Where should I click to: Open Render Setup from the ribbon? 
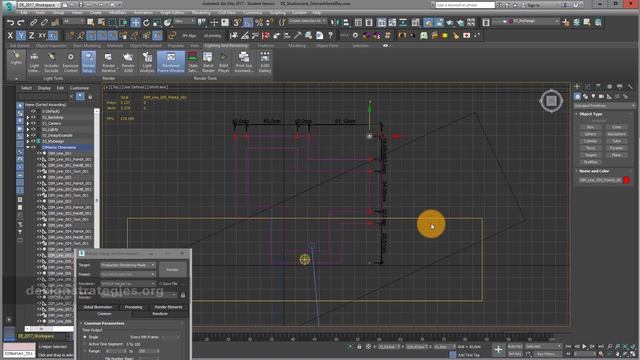tap(89, 62)
